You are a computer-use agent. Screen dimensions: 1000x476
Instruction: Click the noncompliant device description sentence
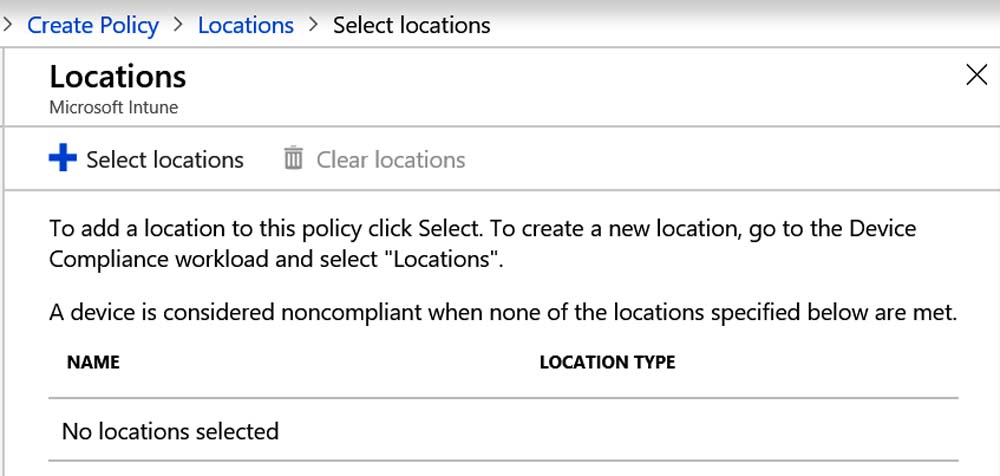click(x=503, y=313)
